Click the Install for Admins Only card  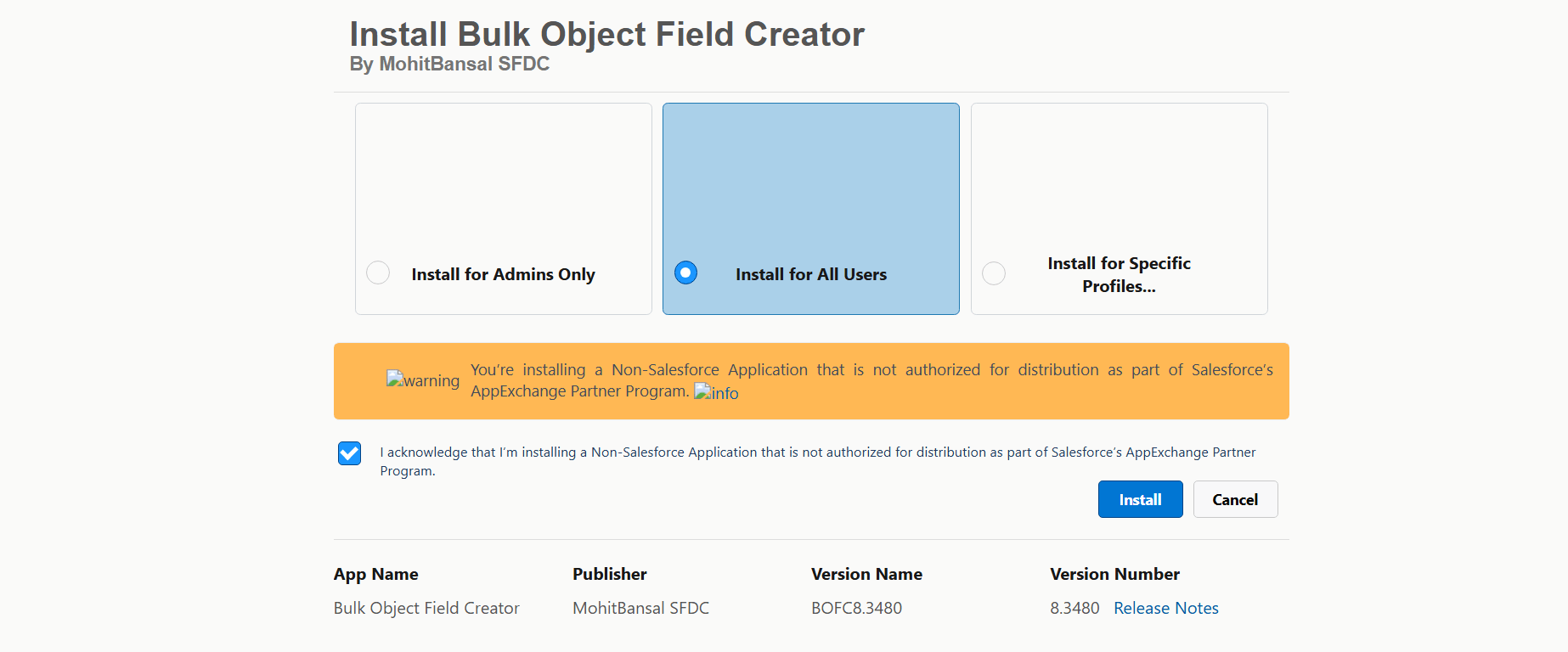pos(503,209)
